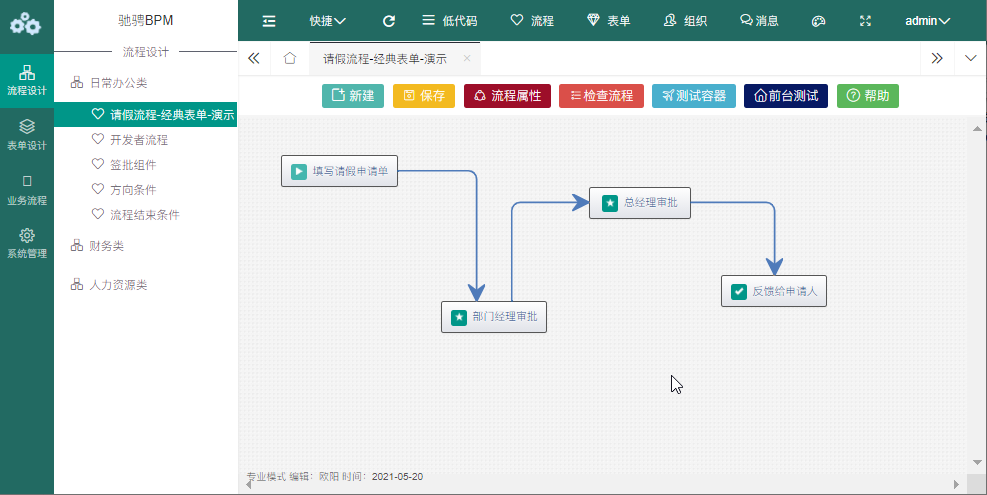This screenshot has width=987, height=495.
Task: Open the admin user dropdown
Action: tap(928, 21)
